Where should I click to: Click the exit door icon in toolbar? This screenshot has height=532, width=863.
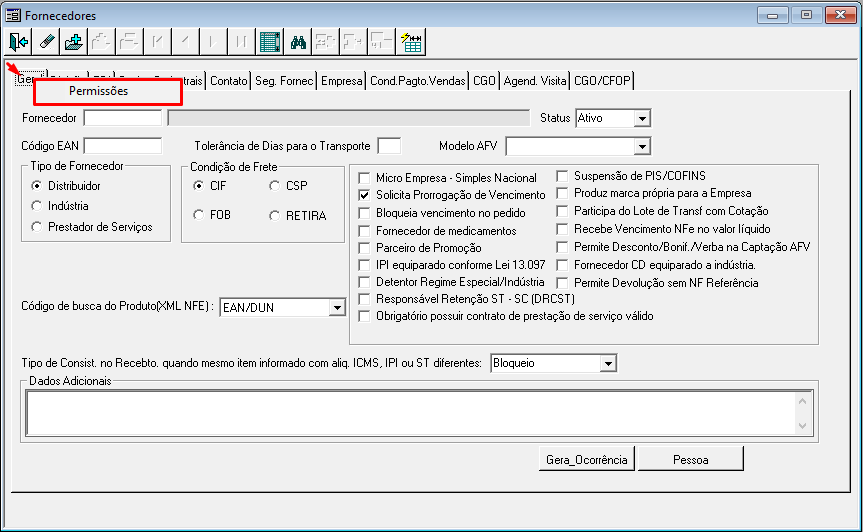pyautogui.click(x=18, y=42)
